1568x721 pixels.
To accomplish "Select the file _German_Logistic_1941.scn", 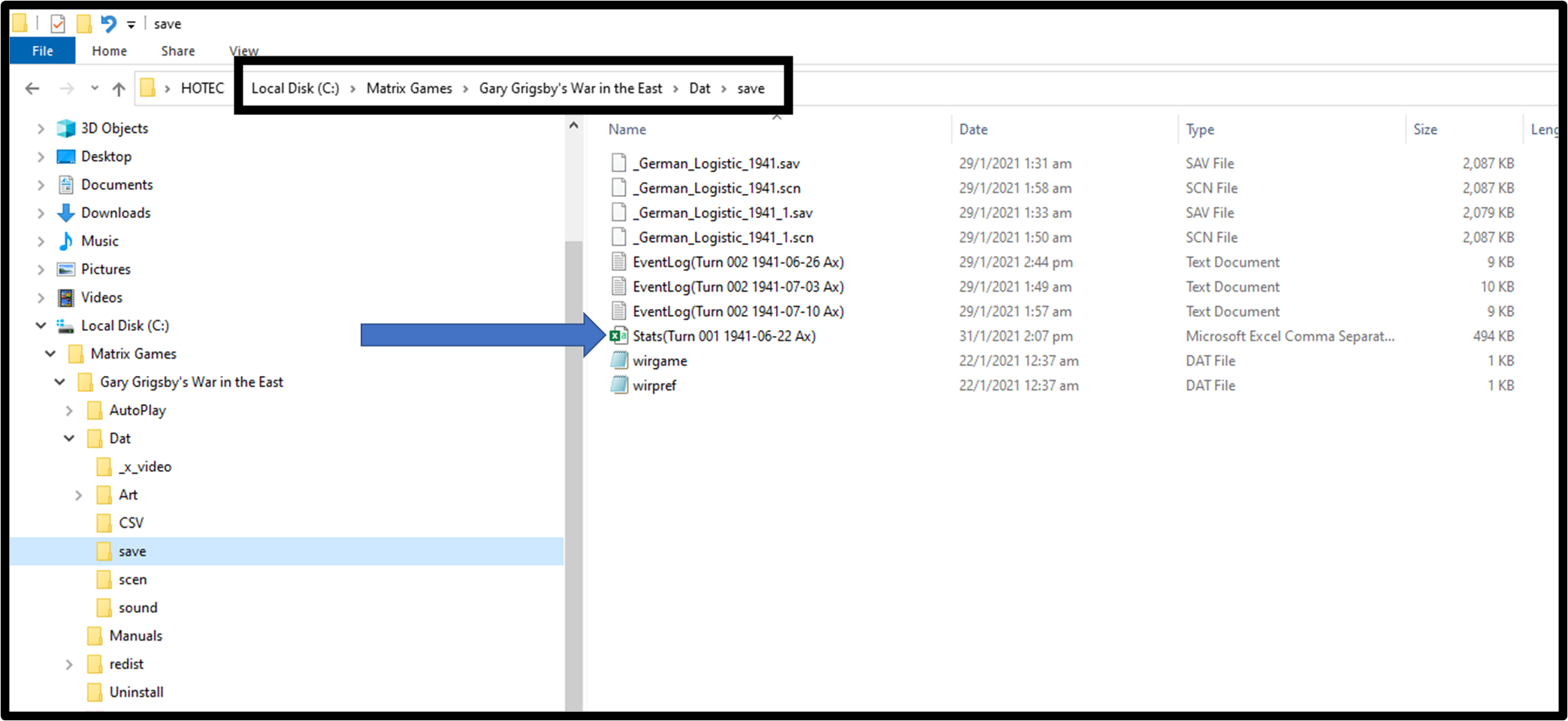I will click(717, 188).
